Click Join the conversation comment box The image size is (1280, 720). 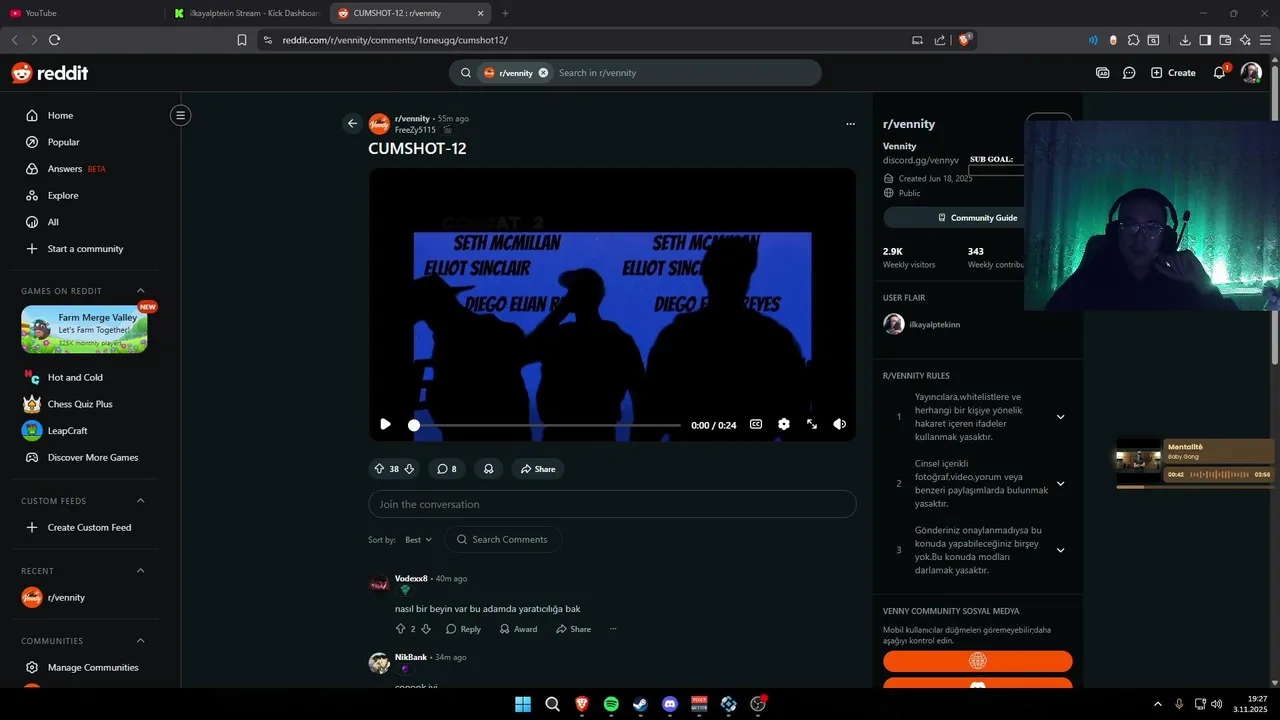click(612, 504)
